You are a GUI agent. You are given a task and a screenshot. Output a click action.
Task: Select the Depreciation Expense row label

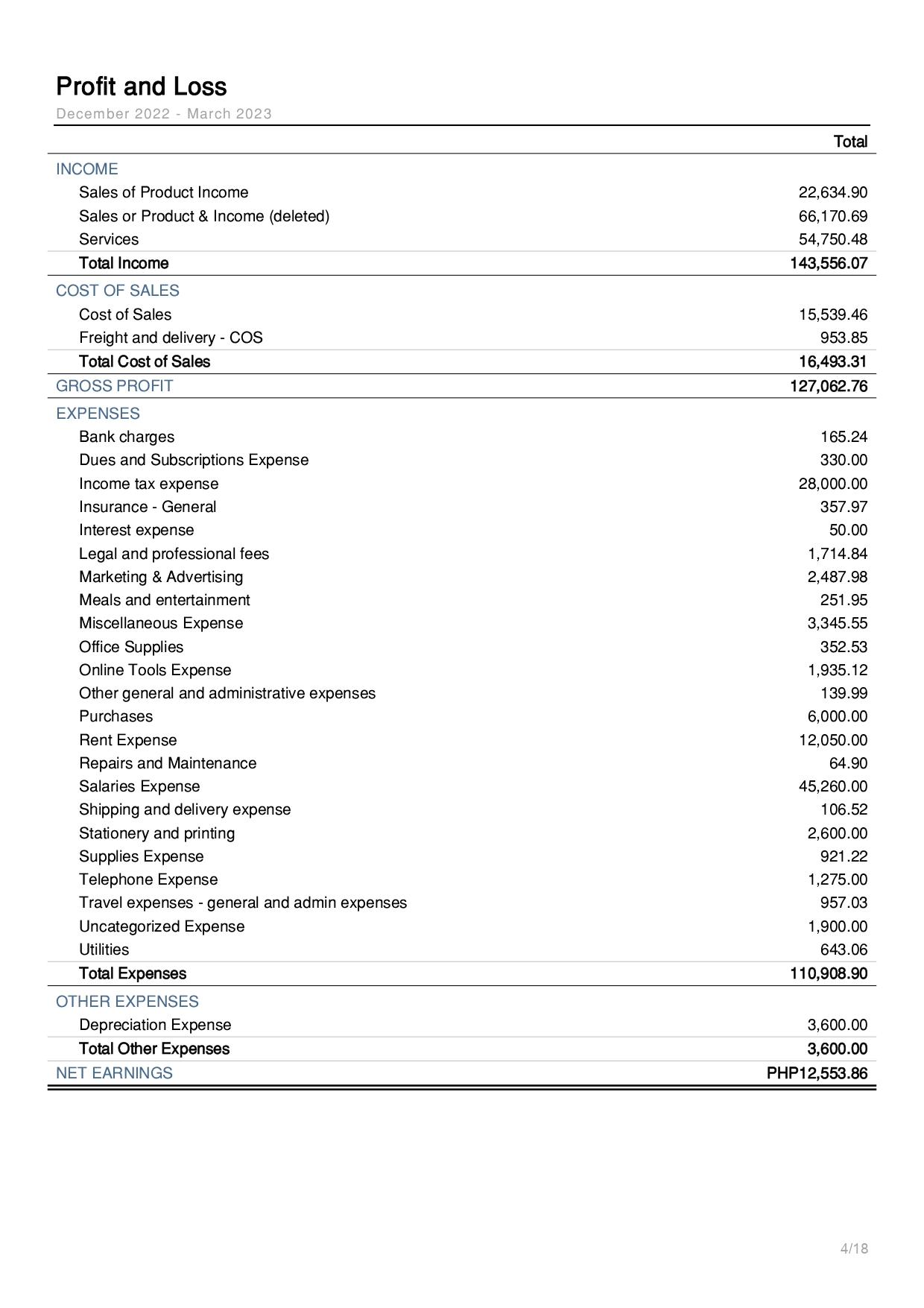pos(155,1025)
